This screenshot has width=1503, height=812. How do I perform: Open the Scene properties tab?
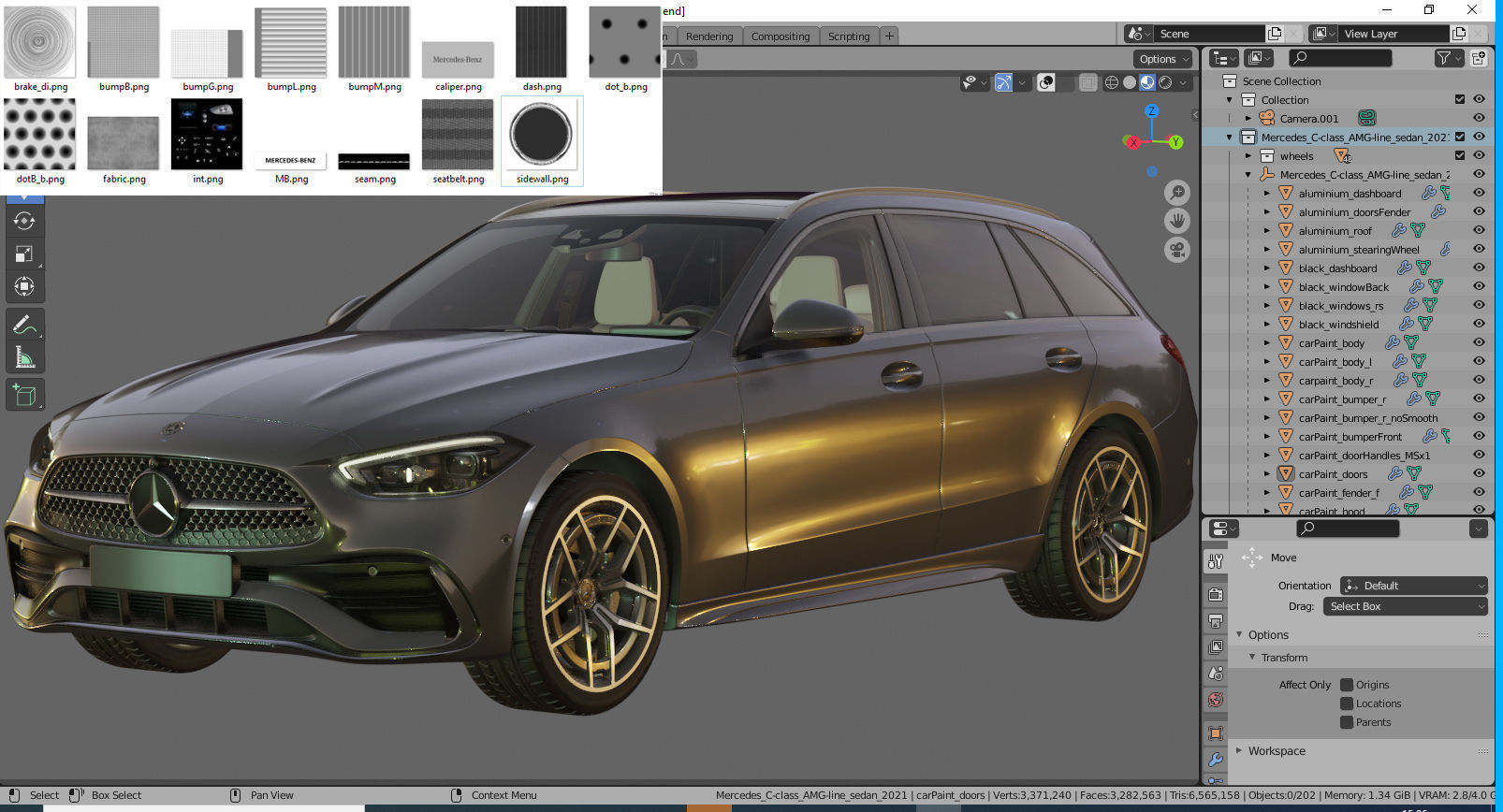(x=1216, y=674)
